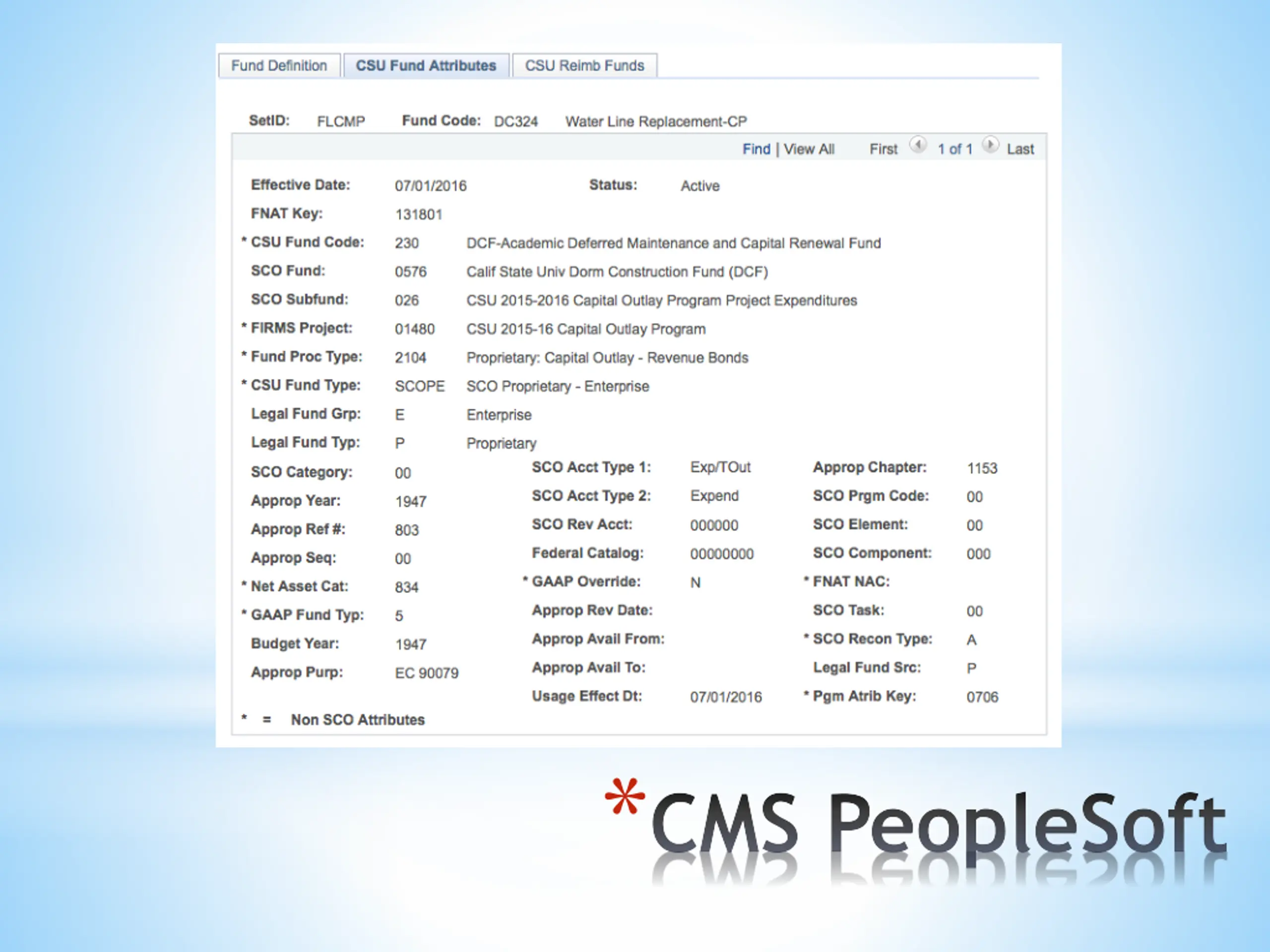1270x952 pixels.
Task: Click the Approp Avail From label
Action: tap(598, 639)
